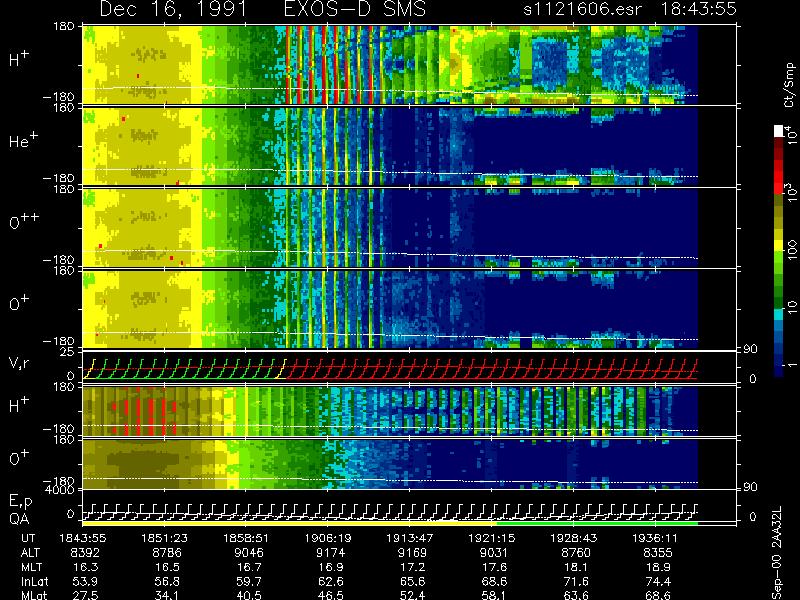Click InLat value '53.9'

85,581
